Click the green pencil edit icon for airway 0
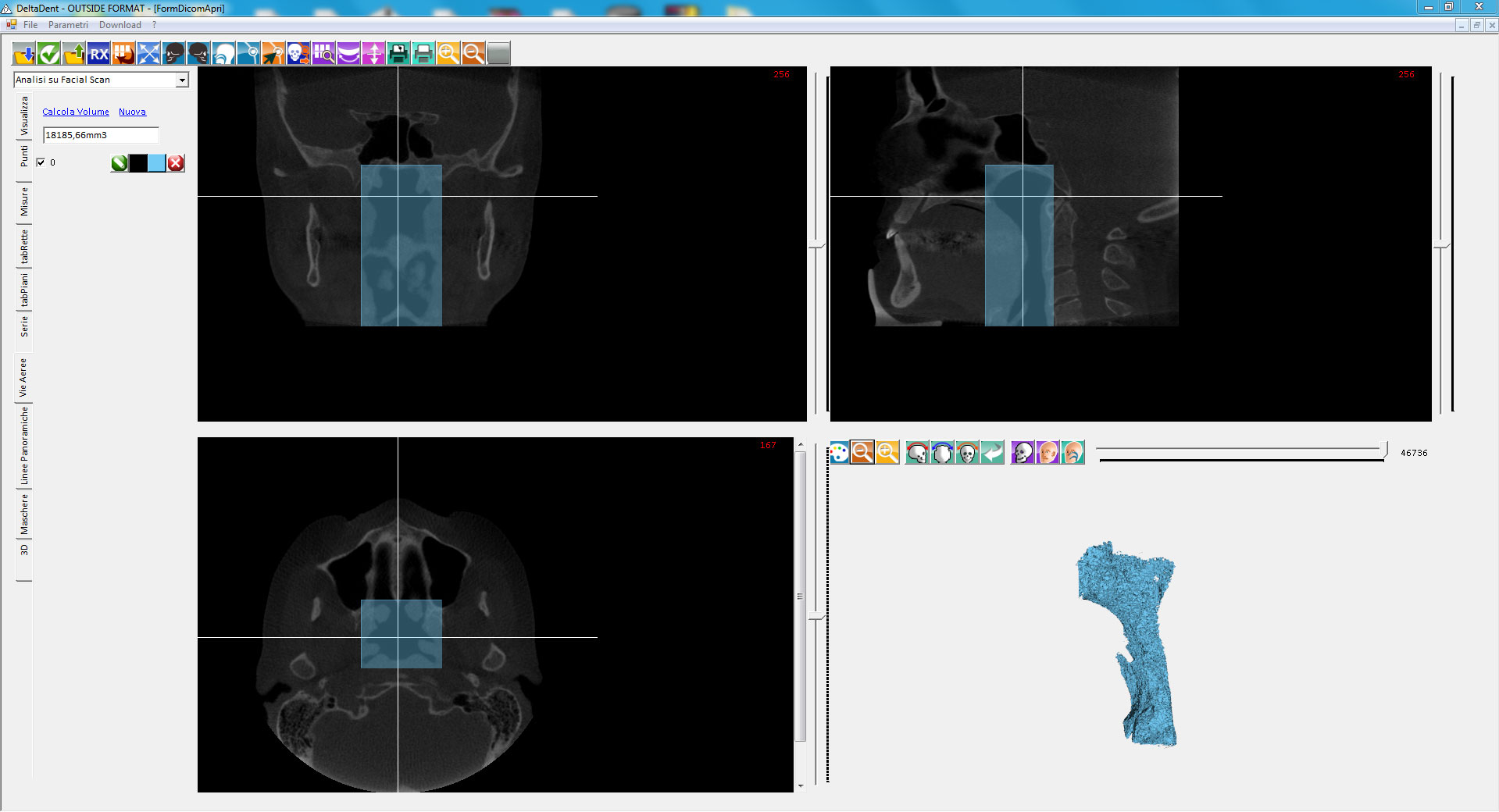This screenshot has width=1499, height=812. click(120, 163)
